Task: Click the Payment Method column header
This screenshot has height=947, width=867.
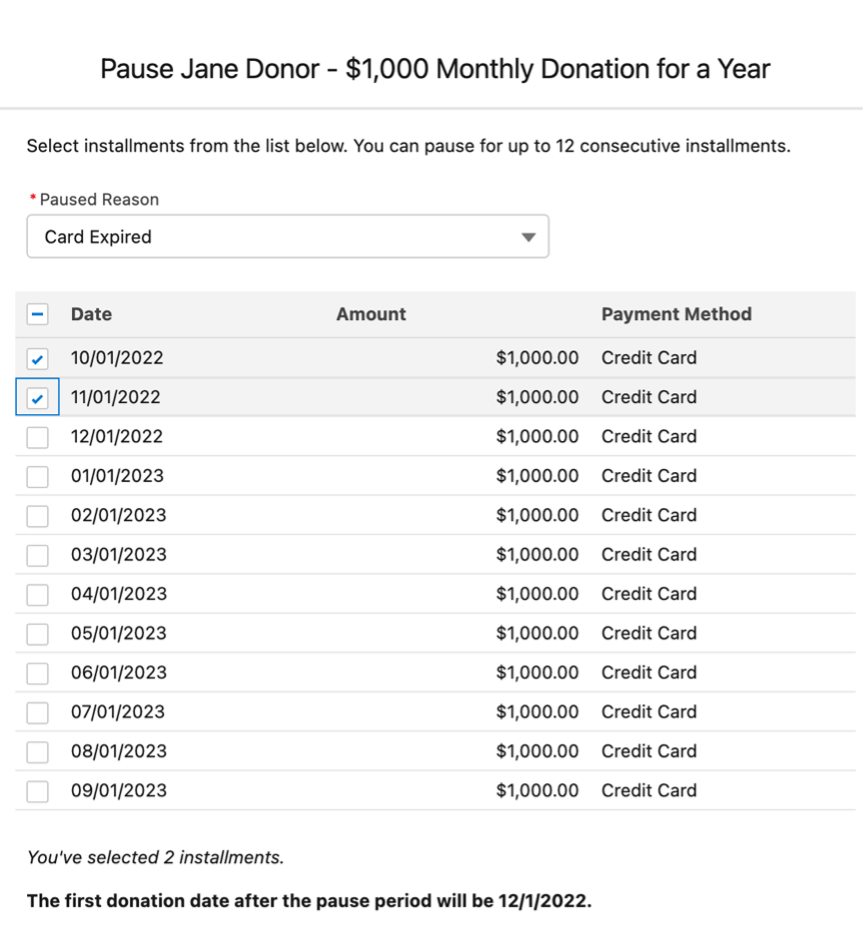Action: tap(677, 314)
